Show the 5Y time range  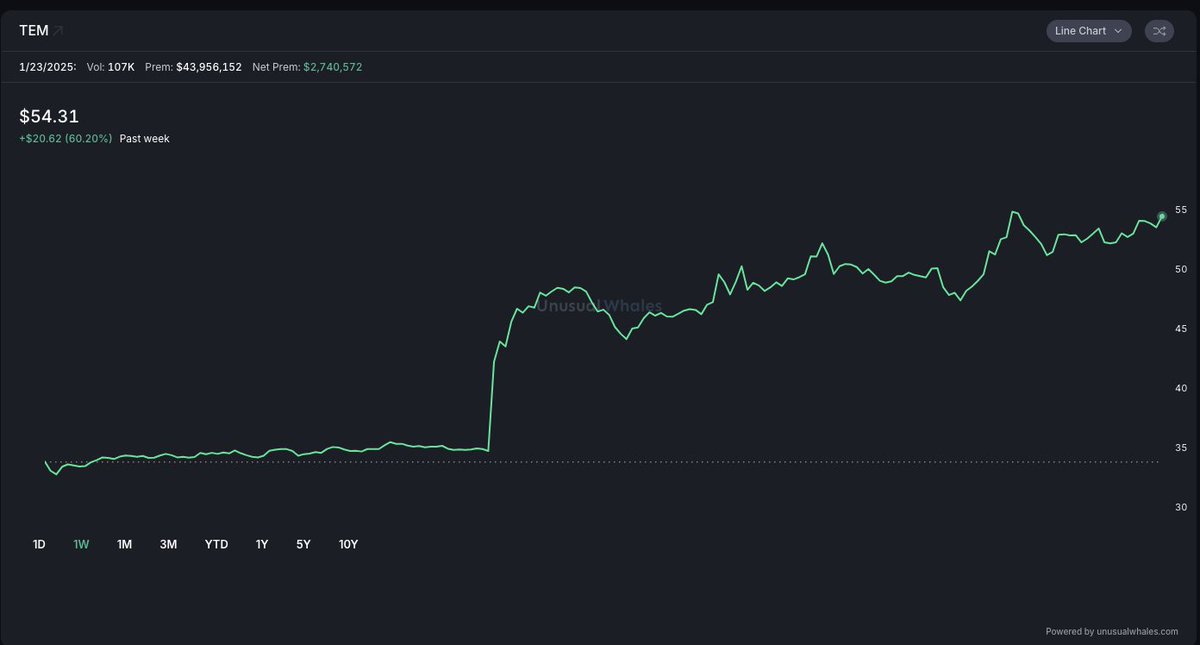(303, 544)
